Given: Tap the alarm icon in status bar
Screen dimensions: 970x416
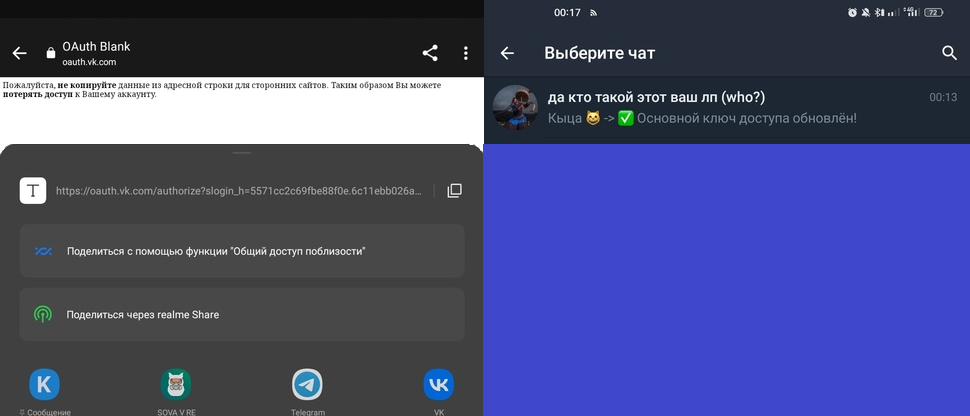Looking at the screenshot, I should click(852, 12).
